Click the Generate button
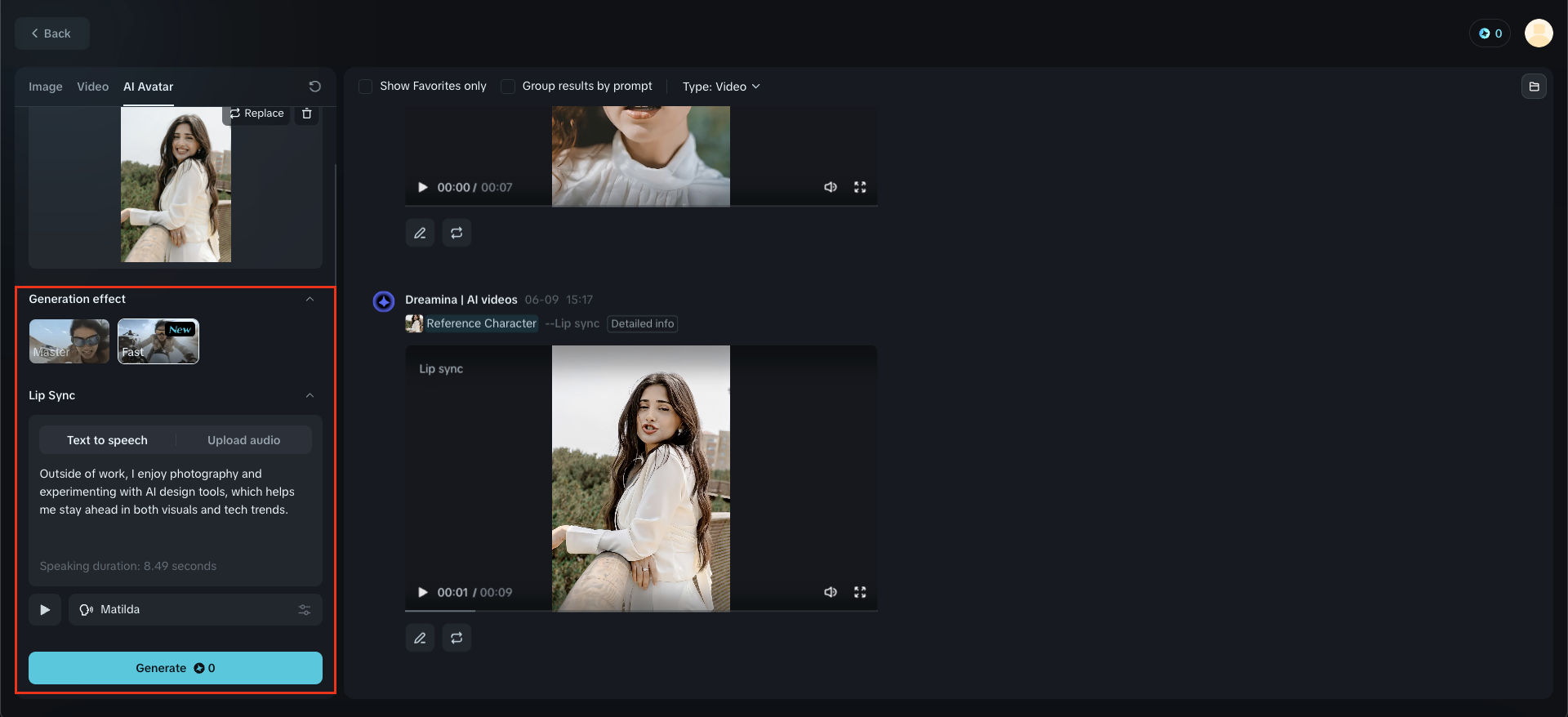Image resolution: width=1568 pixels, height=717 pixels. pos(176,668)
